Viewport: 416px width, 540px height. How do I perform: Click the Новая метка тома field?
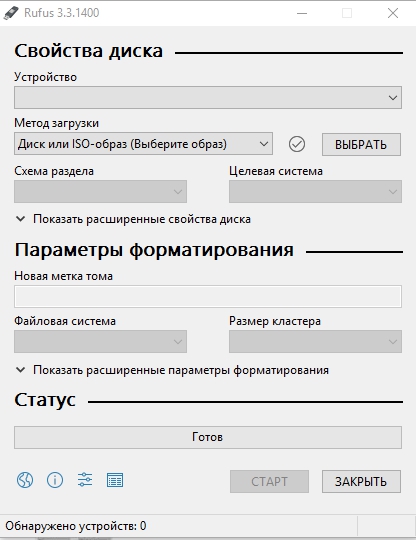208,296
